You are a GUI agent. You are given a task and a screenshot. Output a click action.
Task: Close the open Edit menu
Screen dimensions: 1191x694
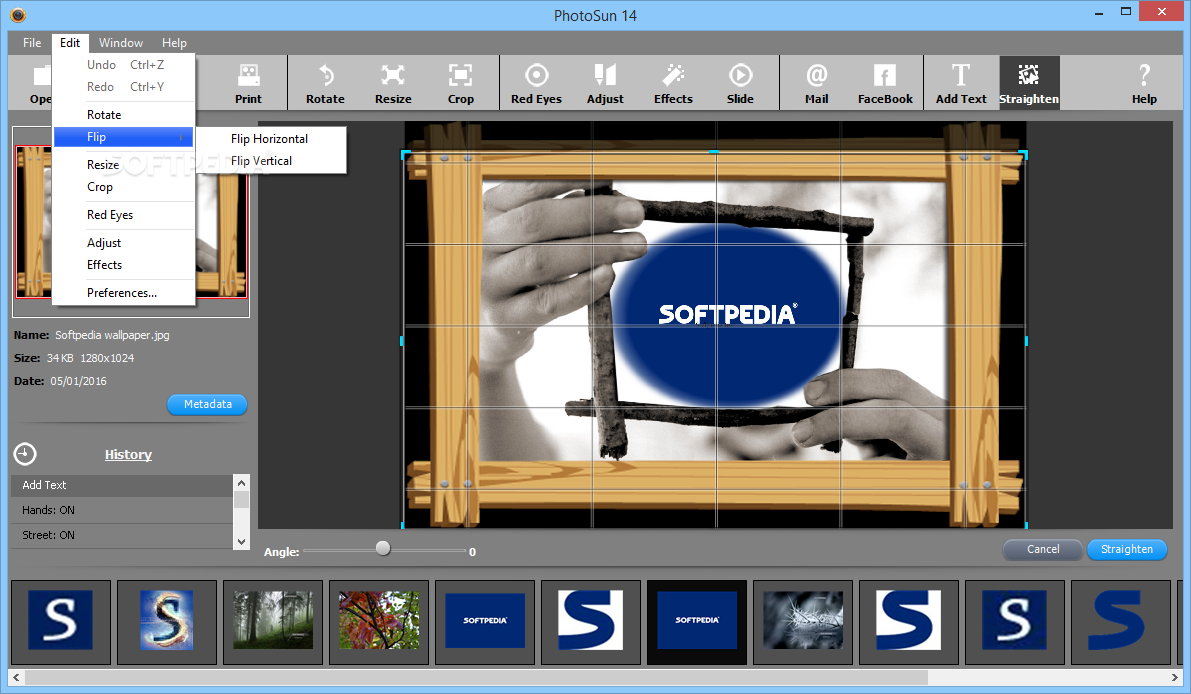pyautogui.click(x=70, y=43)
